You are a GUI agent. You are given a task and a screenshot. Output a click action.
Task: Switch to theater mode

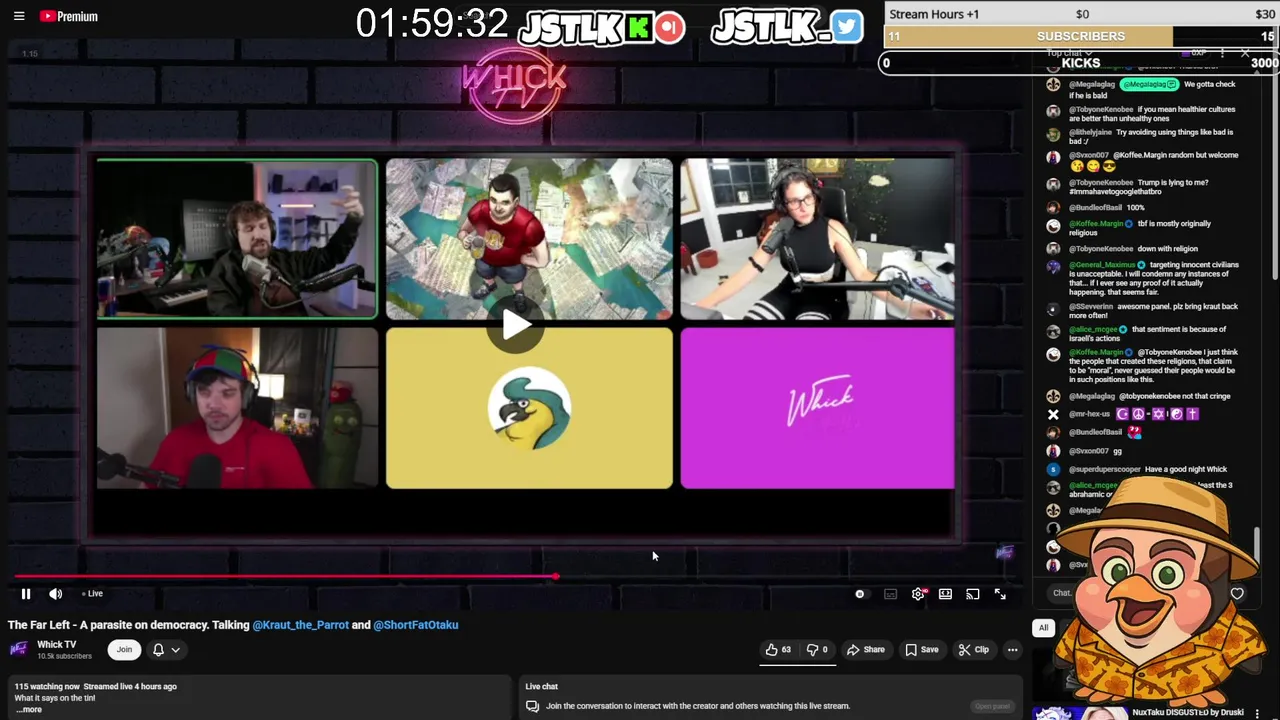click(x=945, y=594)
